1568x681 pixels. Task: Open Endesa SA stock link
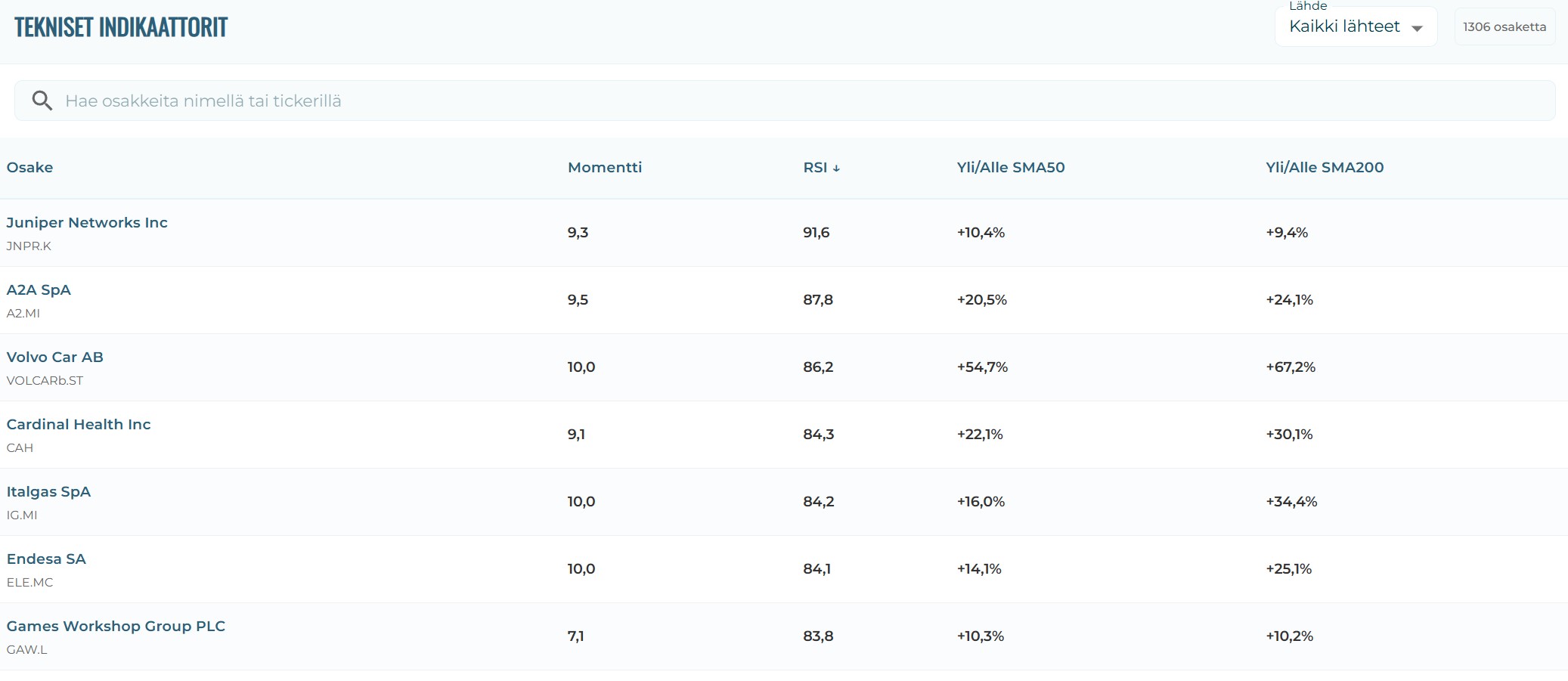pos(46,559)
